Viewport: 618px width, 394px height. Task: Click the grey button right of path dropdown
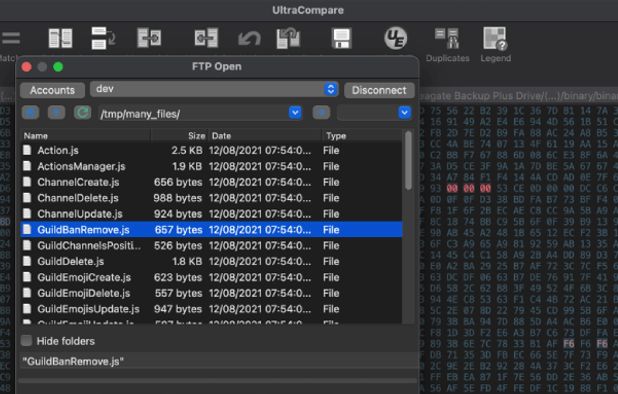click(321, 113)
